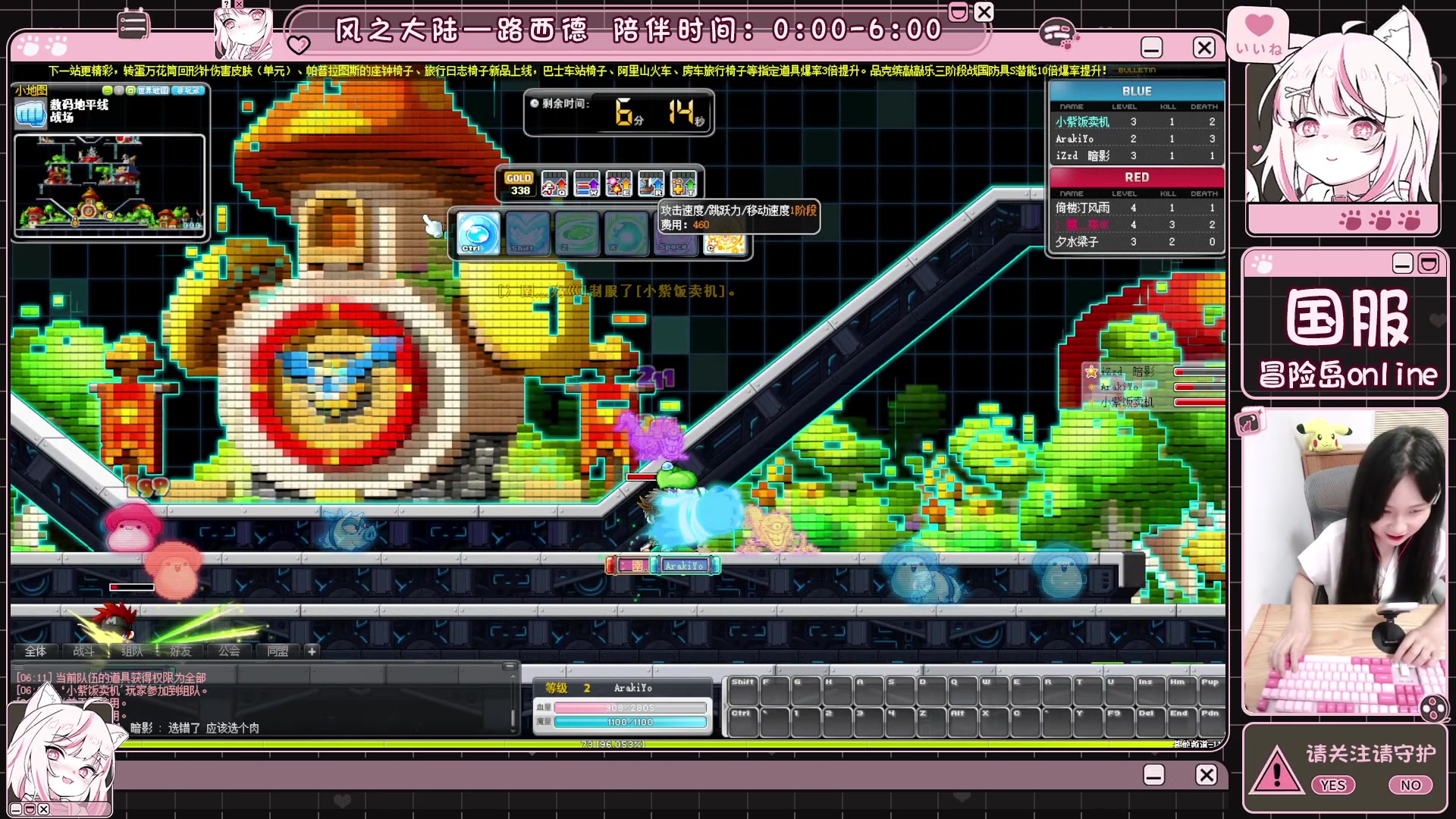This screenshot has width=1456, height=819.
Task: Click the RED team header
Action: [1137, 177]
